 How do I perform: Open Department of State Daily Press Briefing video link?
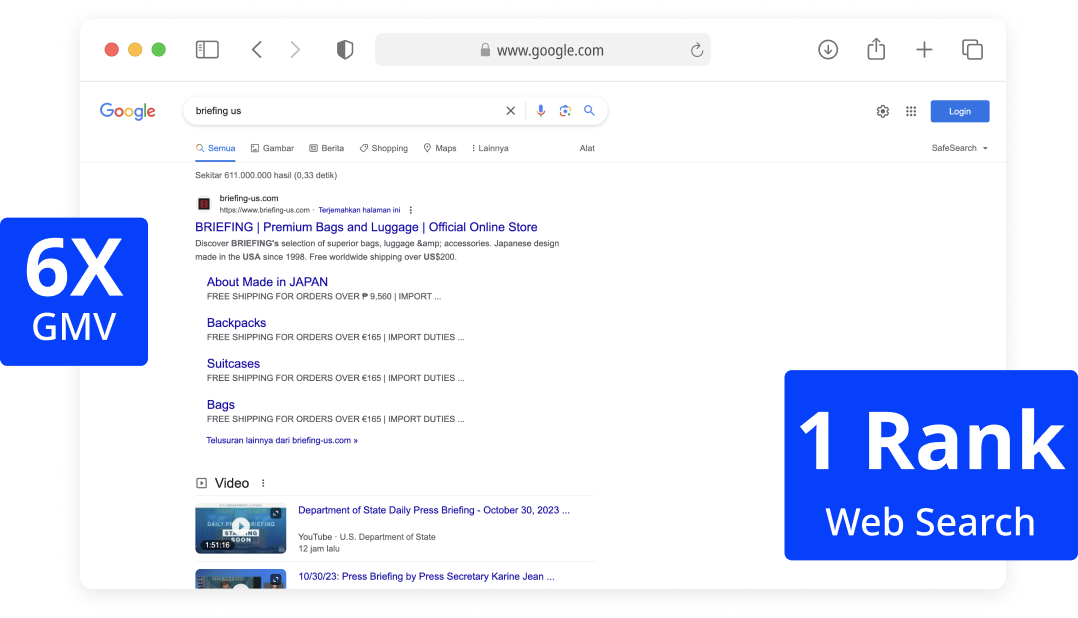(434, 510)
